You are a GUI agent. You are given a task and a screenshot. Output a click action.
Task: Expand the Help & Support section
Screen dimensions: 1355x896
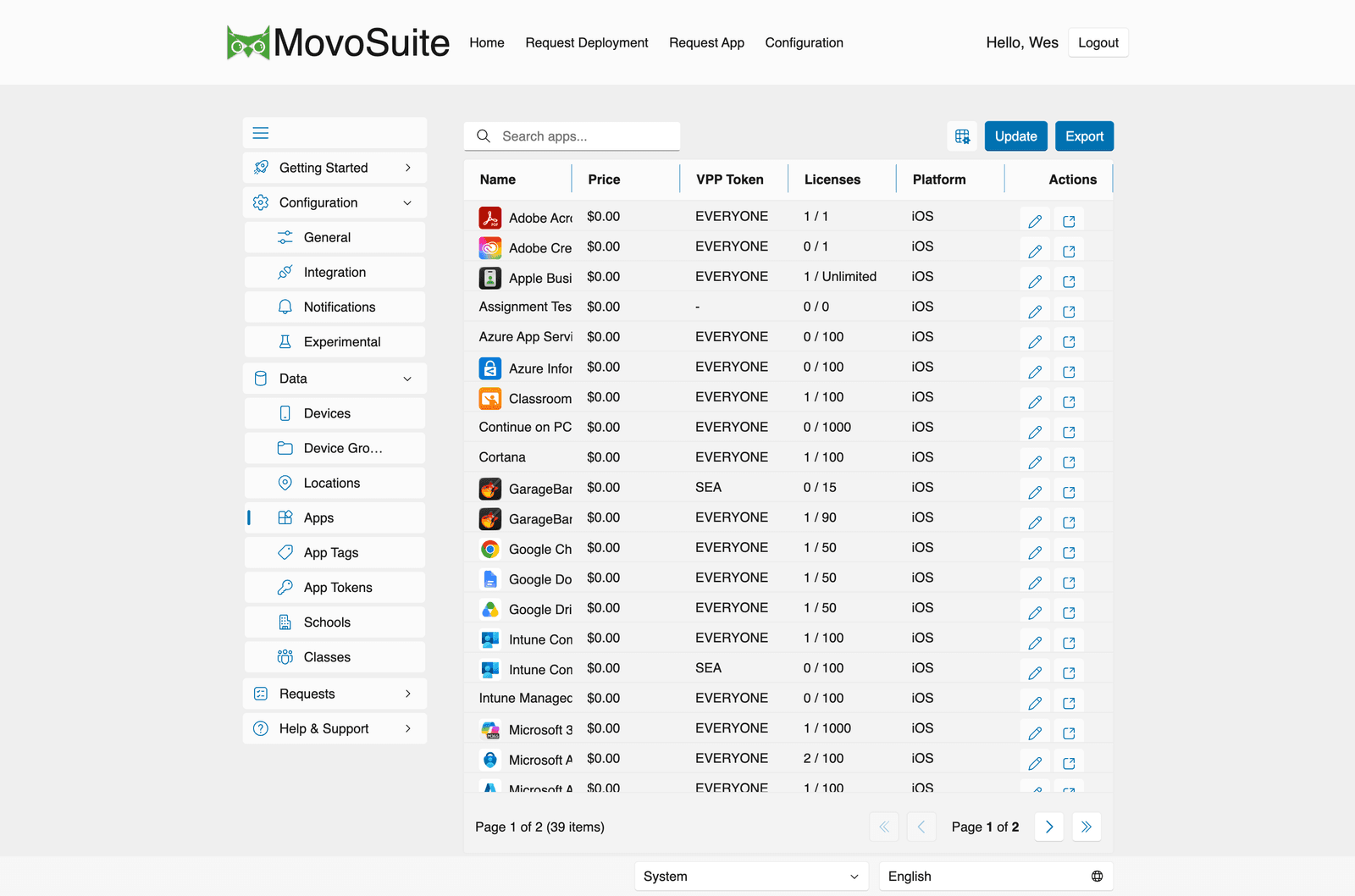click(335, 728)
